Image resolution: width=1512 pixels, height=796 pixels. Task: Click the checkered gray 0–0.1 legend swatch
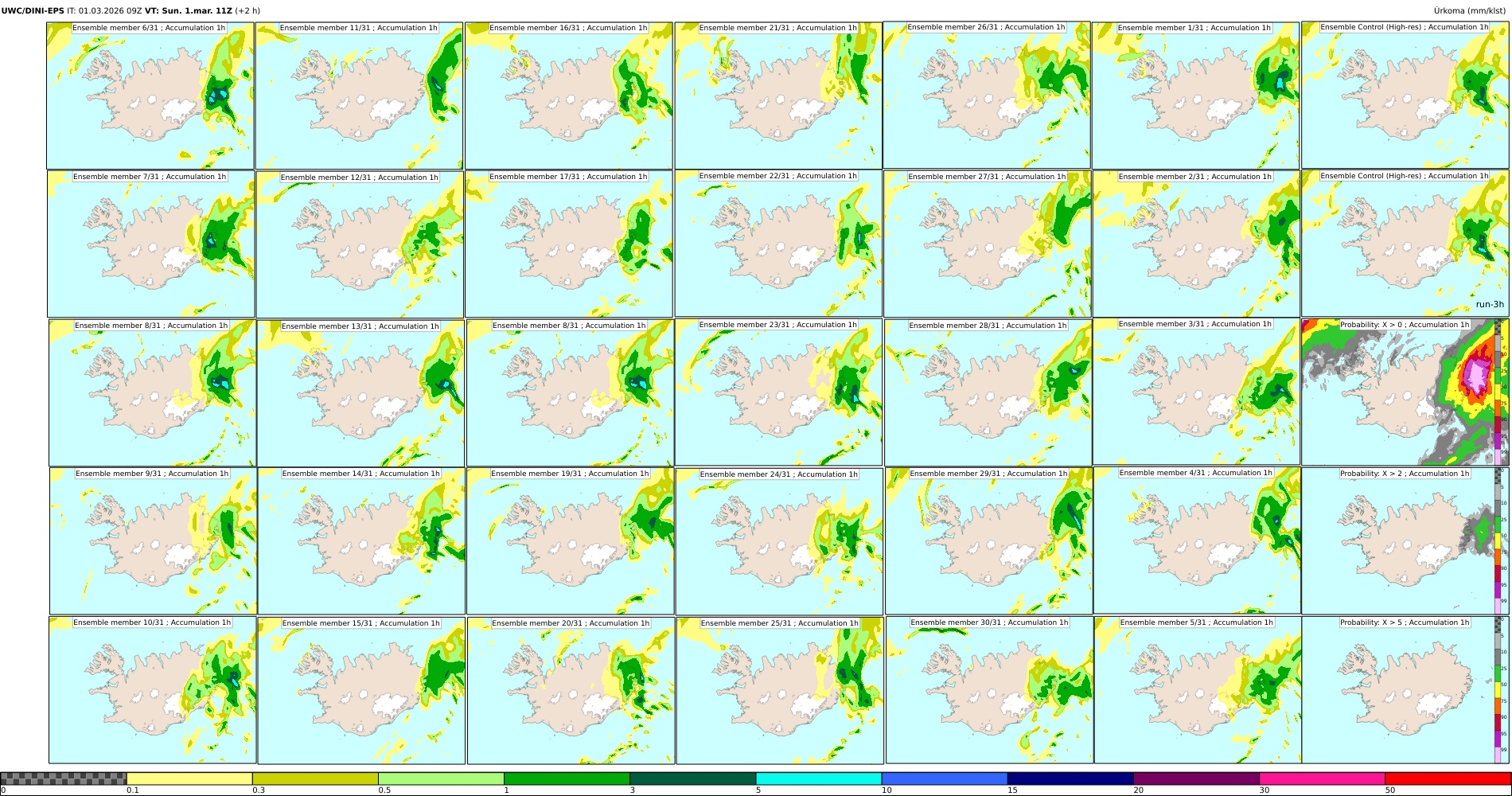[x=64, y=778]
